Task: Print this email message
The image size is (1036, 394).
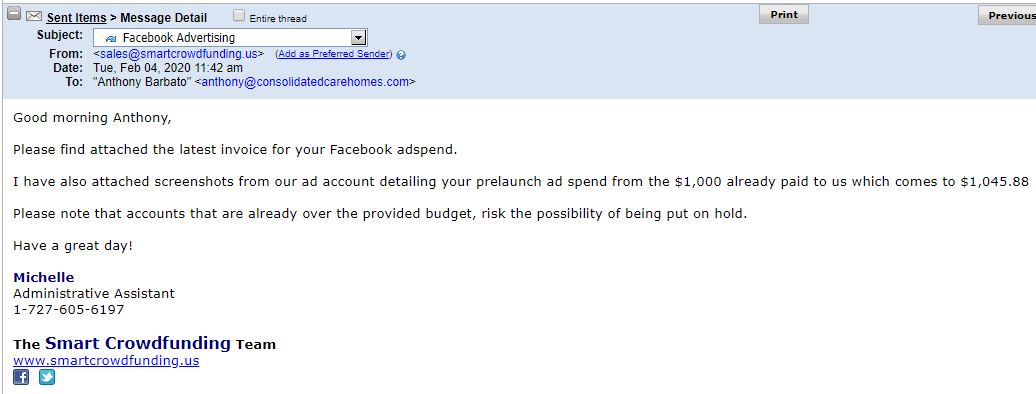Action: (x=784, y=15)
